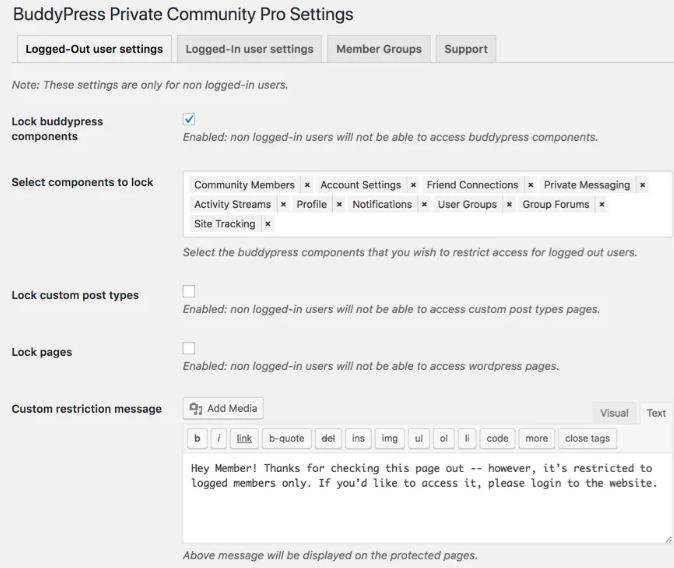Click the 'Custom restriction message' label

pyautogui.click(x=87, y=409)
